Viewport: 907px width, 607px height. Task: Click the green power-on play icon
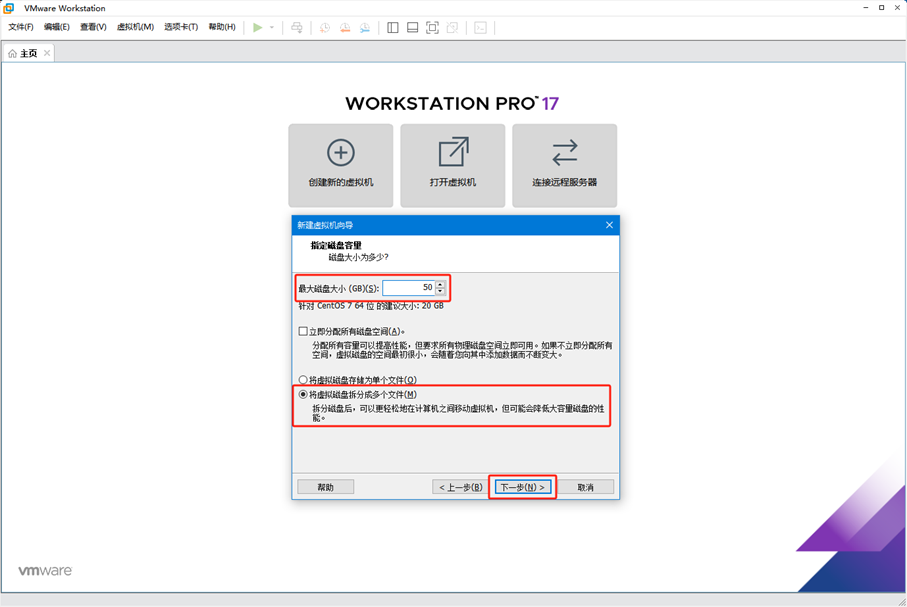coord(257,27)
